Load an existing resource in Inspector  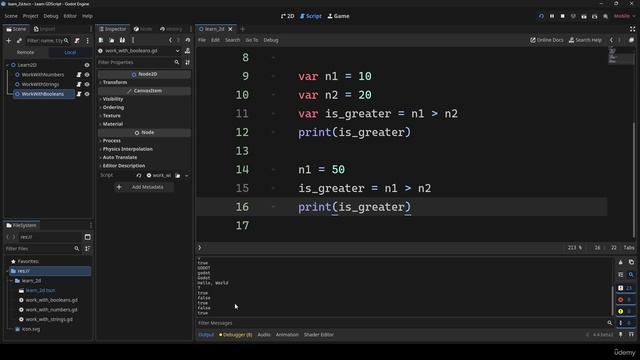(111, 40)
